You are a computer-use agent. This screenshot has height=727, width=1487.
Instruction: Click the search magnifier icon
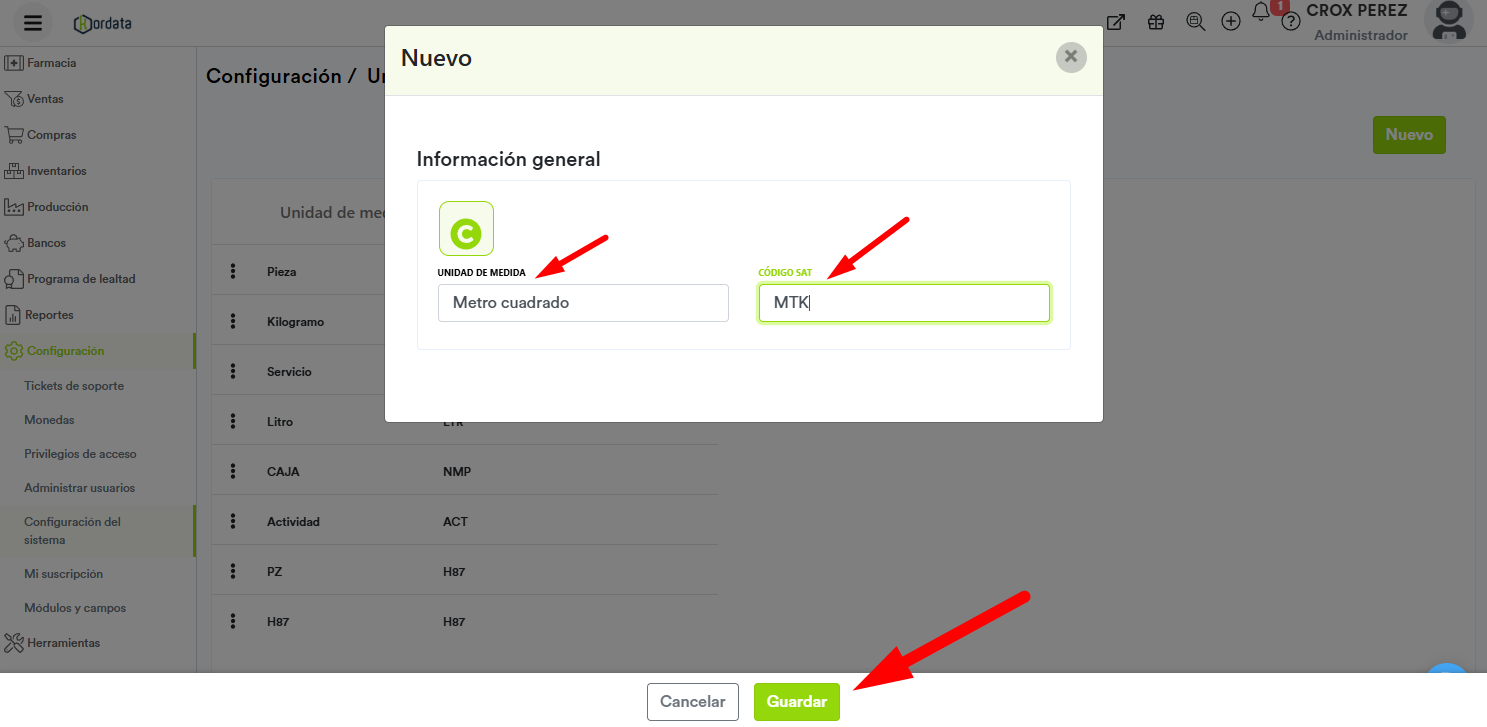click(1195, 22)
